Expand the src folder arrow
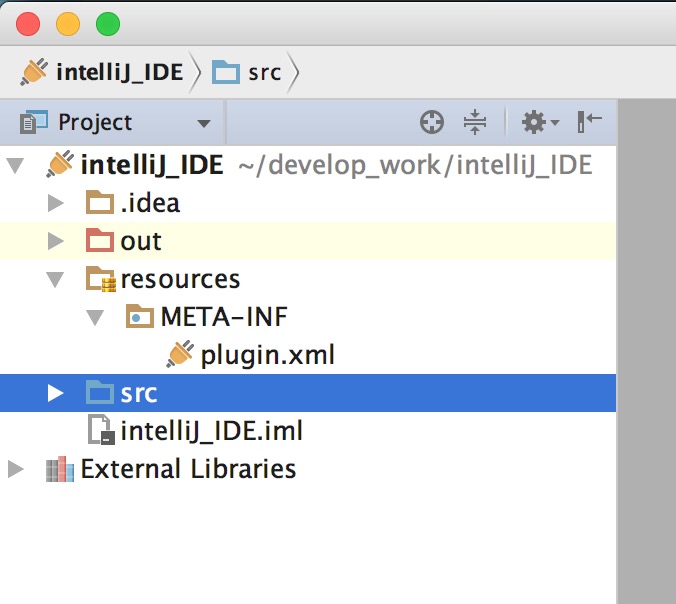The width and height of the screenshot is (676, 604). coord(56,393)
